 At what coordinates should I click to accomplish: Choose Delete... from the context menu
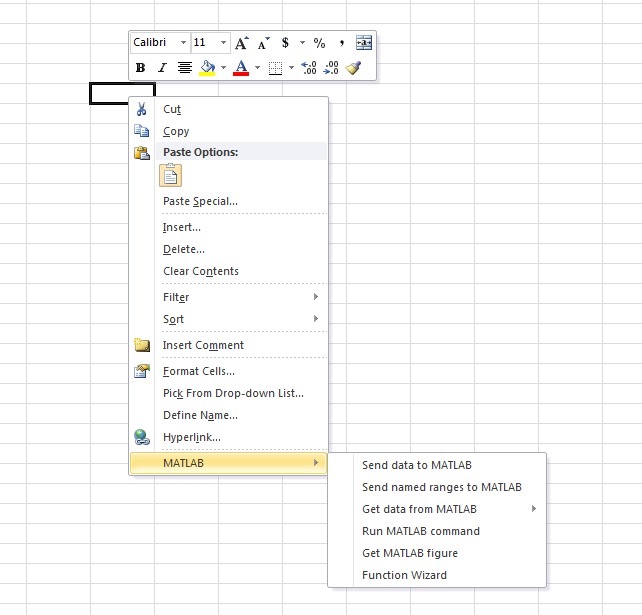[x=228, y=249]
